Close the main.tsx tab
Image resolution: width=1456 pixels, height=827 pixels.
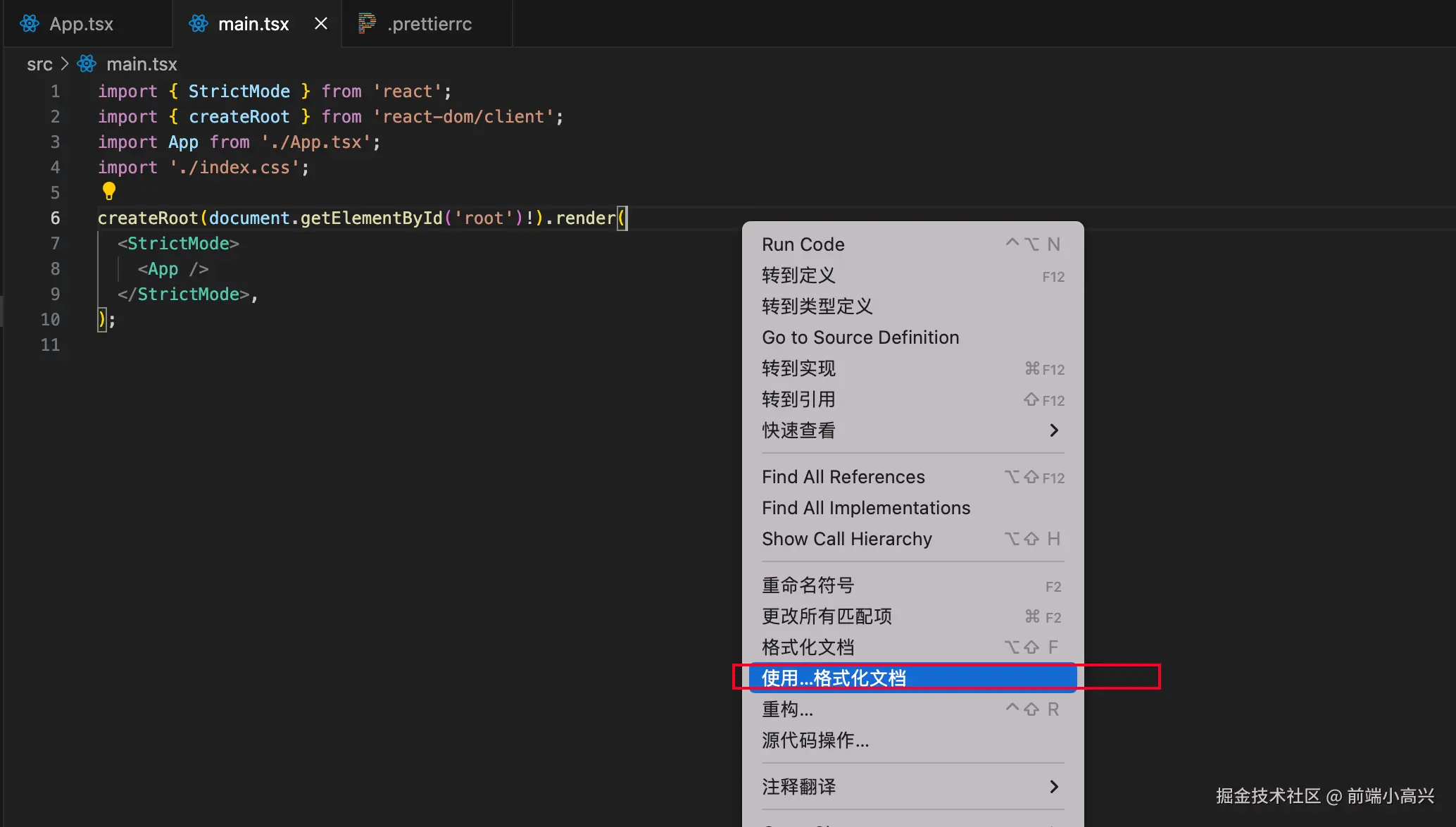[321, 23]
